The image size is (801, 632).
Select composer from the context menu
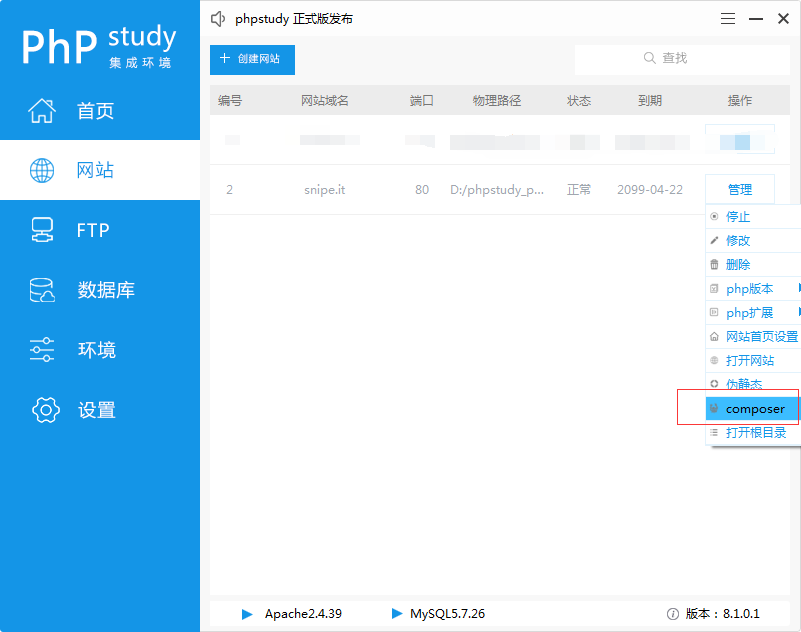click(x=750, y=408)
